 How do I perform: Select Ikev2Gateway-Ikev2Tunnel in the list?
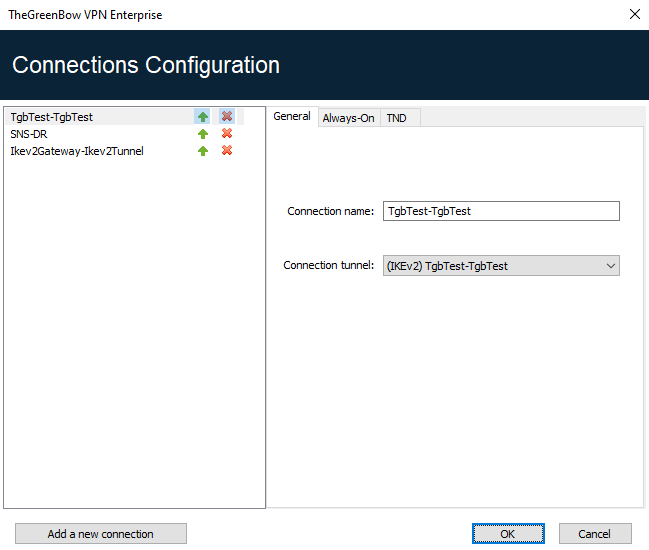[77, 151]
